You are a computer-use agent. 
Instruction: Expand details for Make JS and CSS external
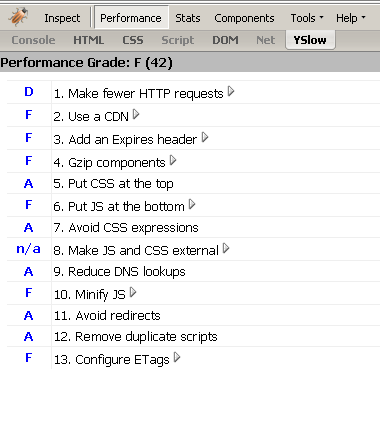pyautogui.click(x=226, y=248)
